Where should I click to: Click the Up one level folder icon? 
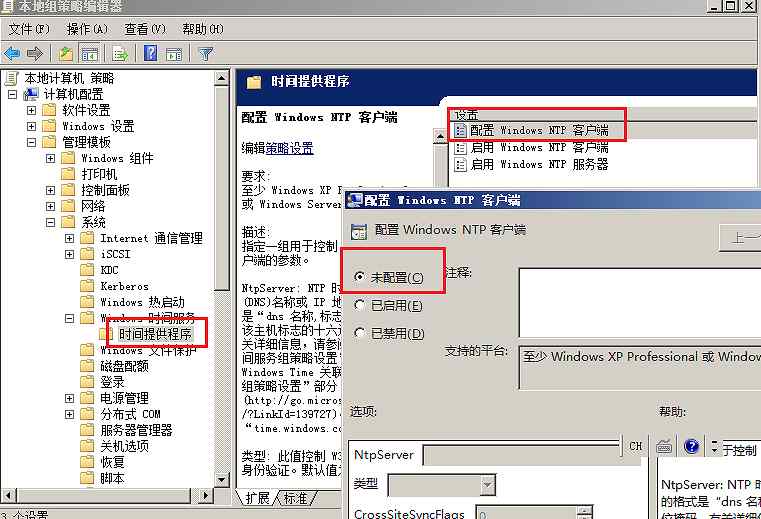[x=66, y=53]
